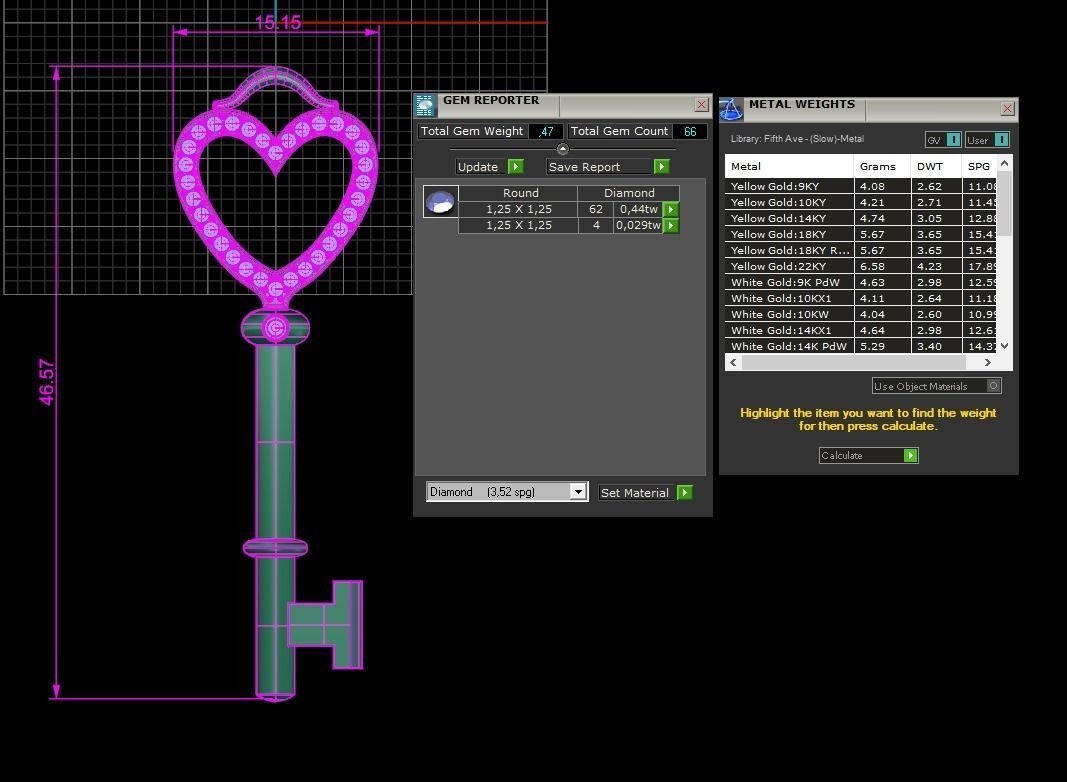Select the White Gold:10KX1 row
The height and width of the screenshot is (782, 1067).
click(x=861, y=298)
